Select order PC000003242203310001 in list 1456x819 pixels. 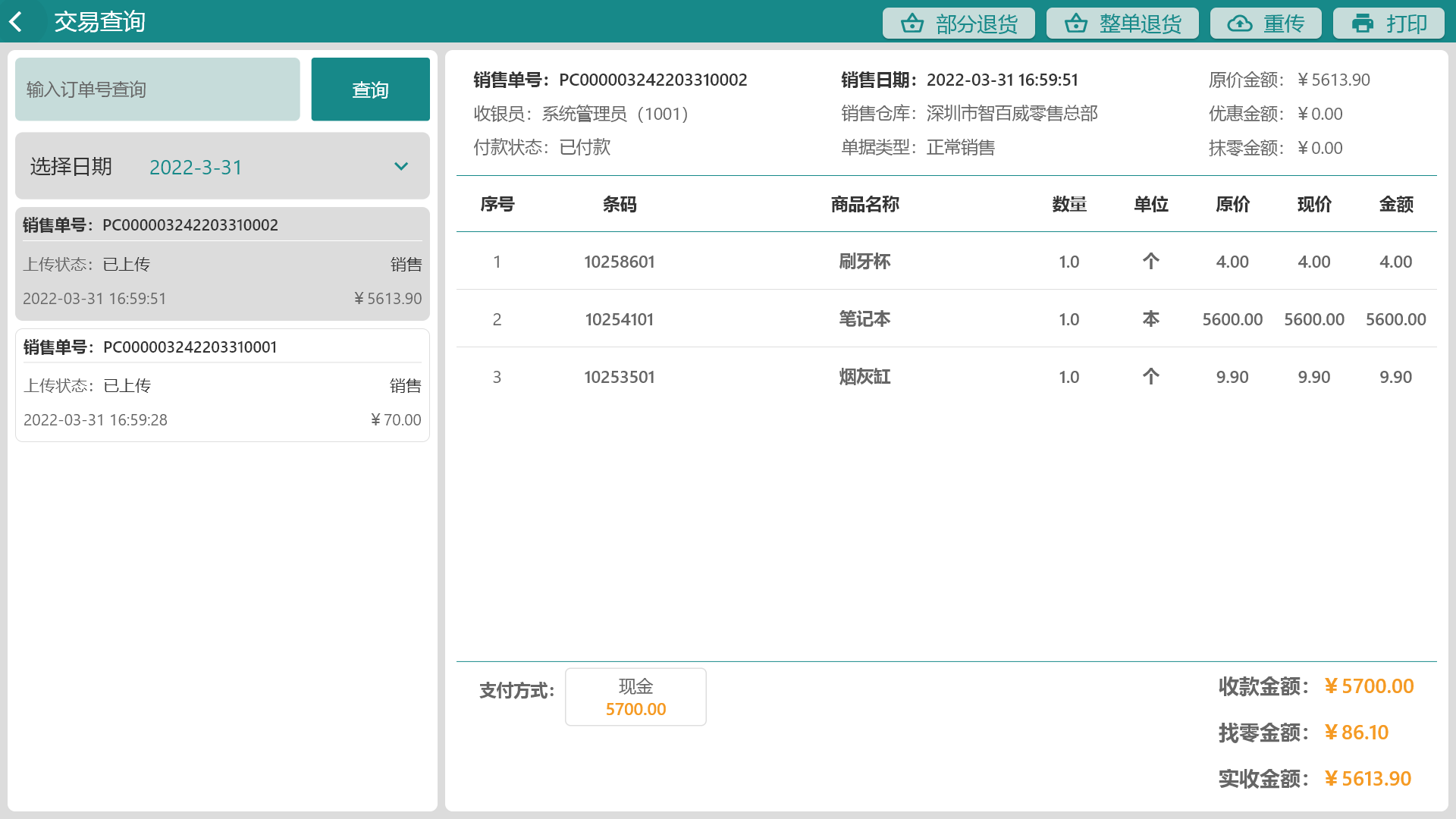pyautogui.click(x=222, y=385)
